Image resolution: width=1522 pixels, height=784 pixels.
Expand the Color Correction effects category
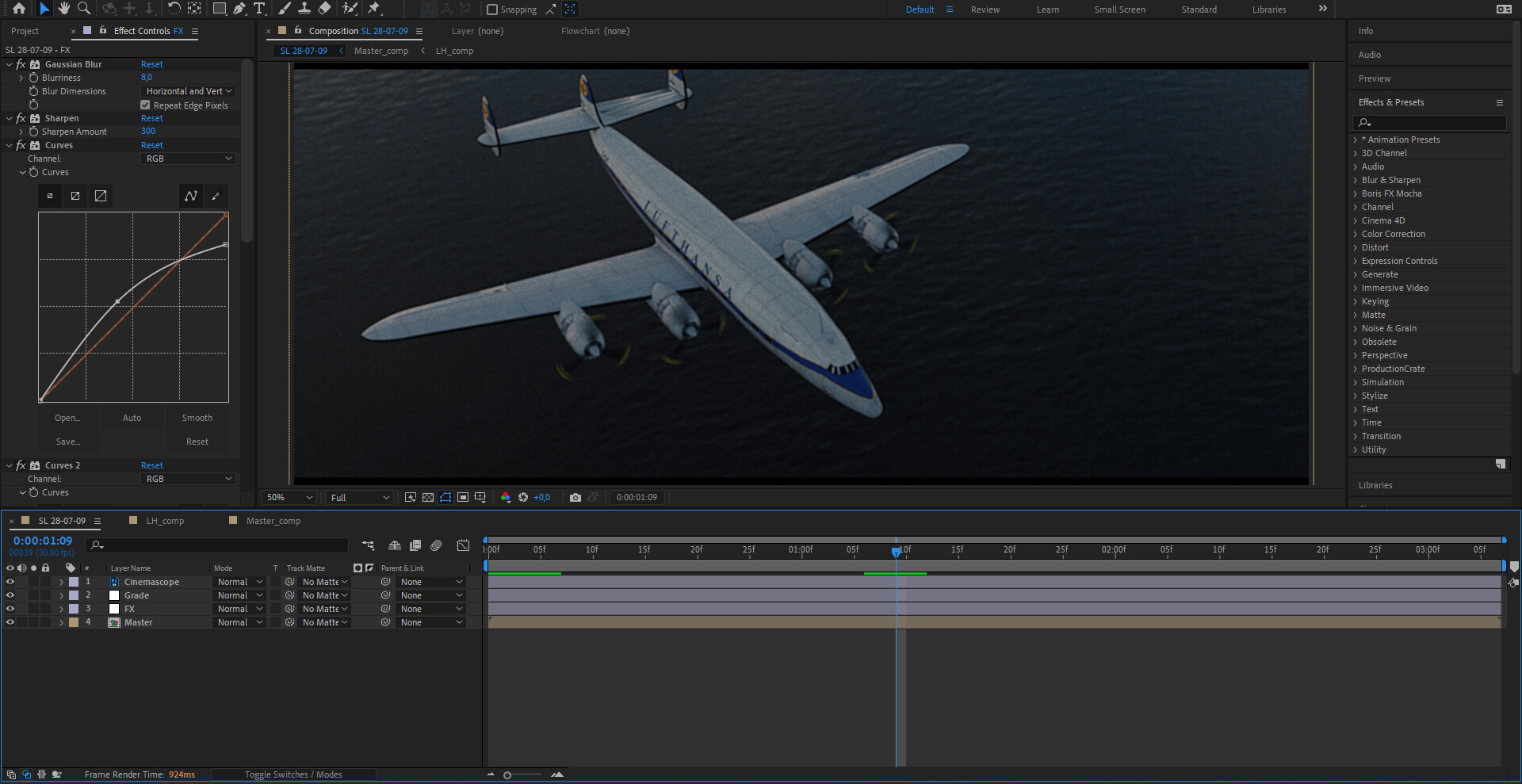[1394, 234]
